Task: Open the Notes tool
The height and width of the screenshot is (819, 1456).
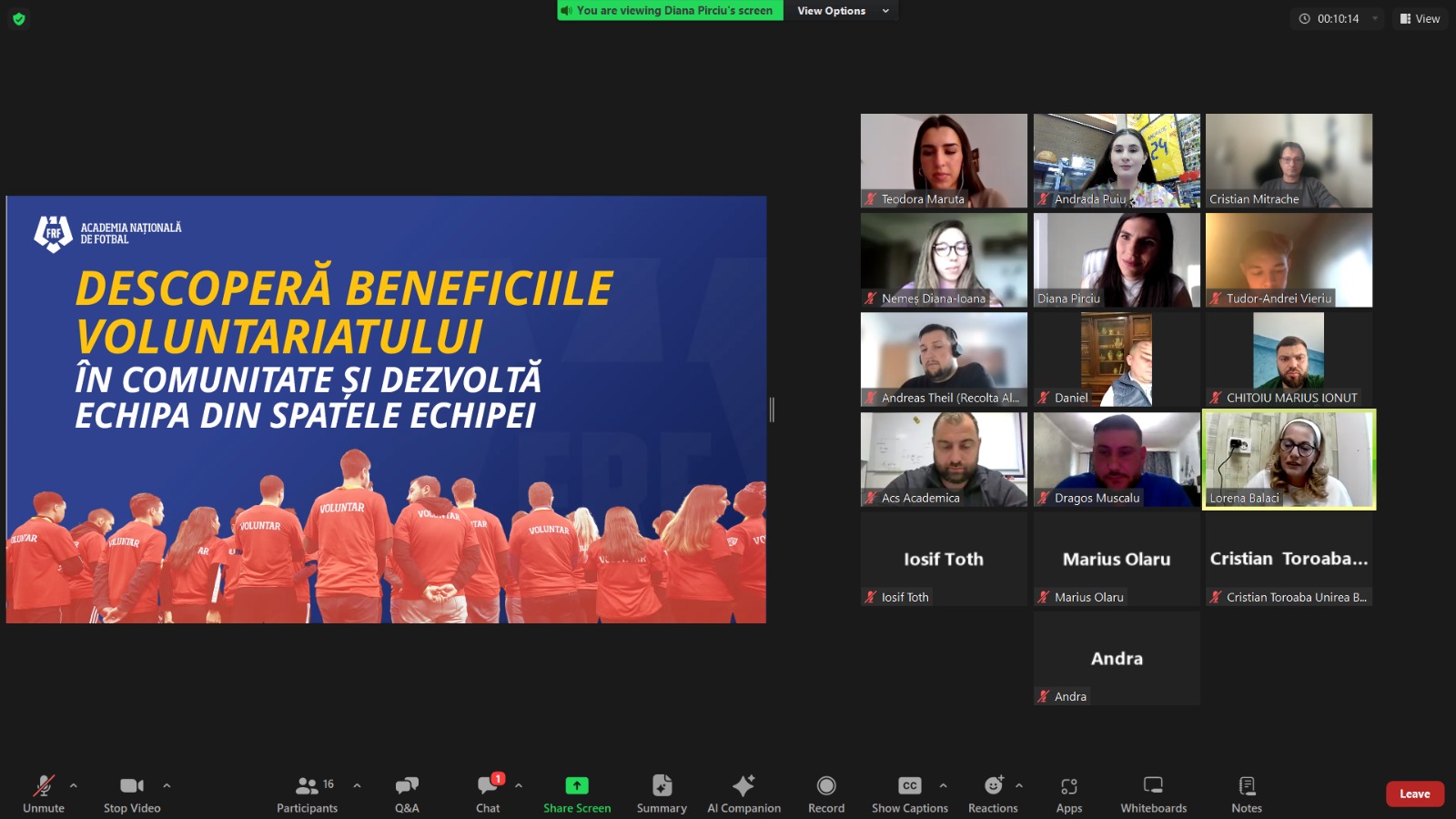Action: pos(1247,793)
